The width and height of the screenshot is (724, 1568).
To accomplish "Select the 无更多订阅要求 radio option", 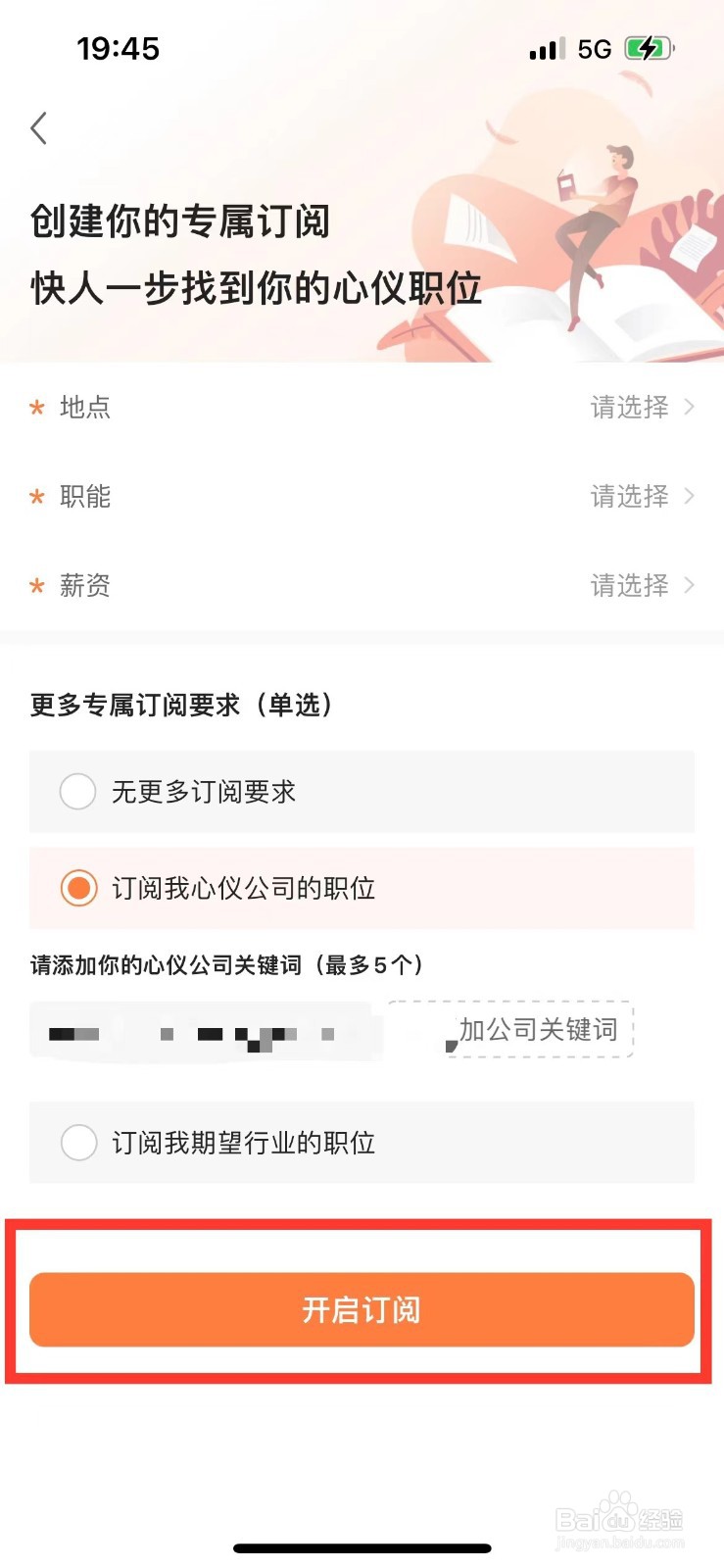I will pos(78,791).
